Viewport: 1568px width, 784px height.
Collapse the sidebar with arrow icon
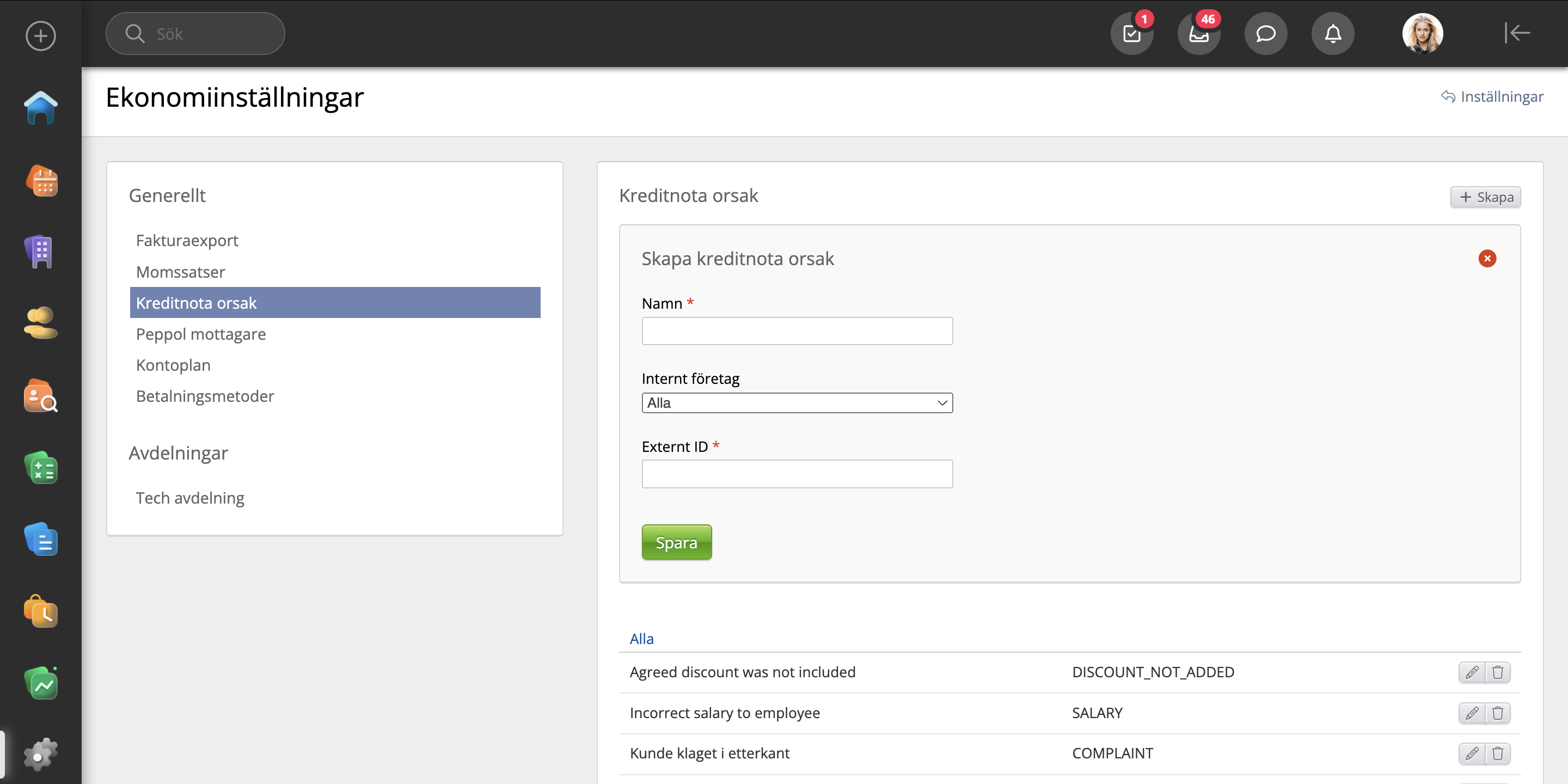pos(1517,33)
